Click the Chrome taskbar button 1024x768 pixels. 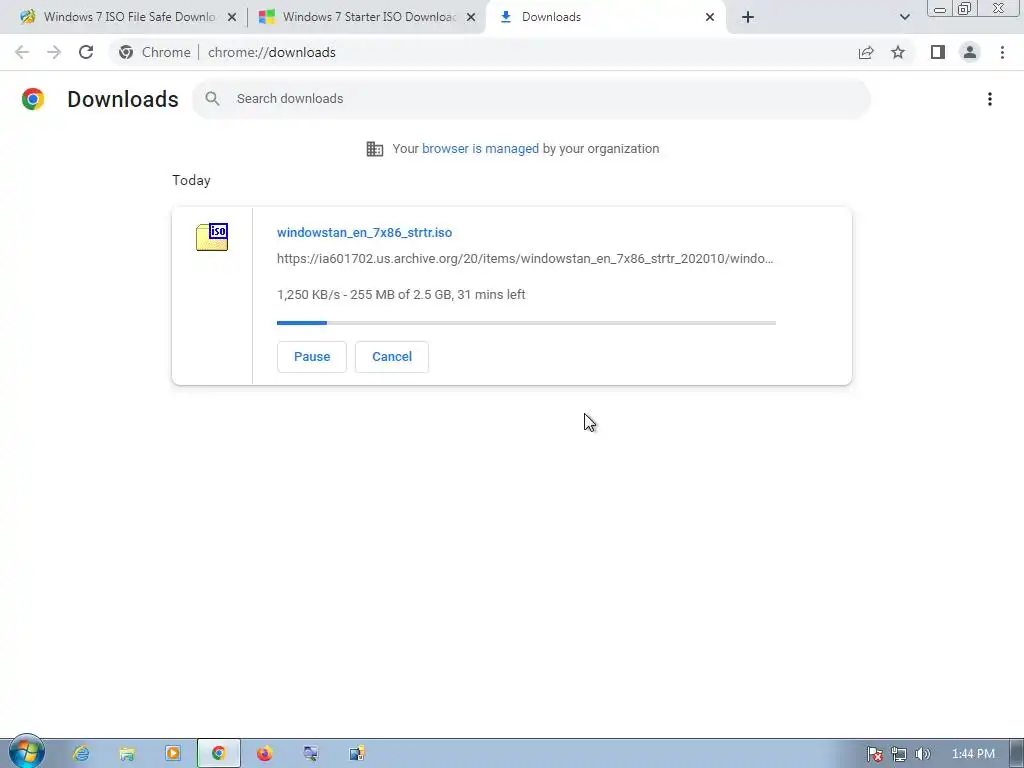pyautogui.click(x=219, y=754)
